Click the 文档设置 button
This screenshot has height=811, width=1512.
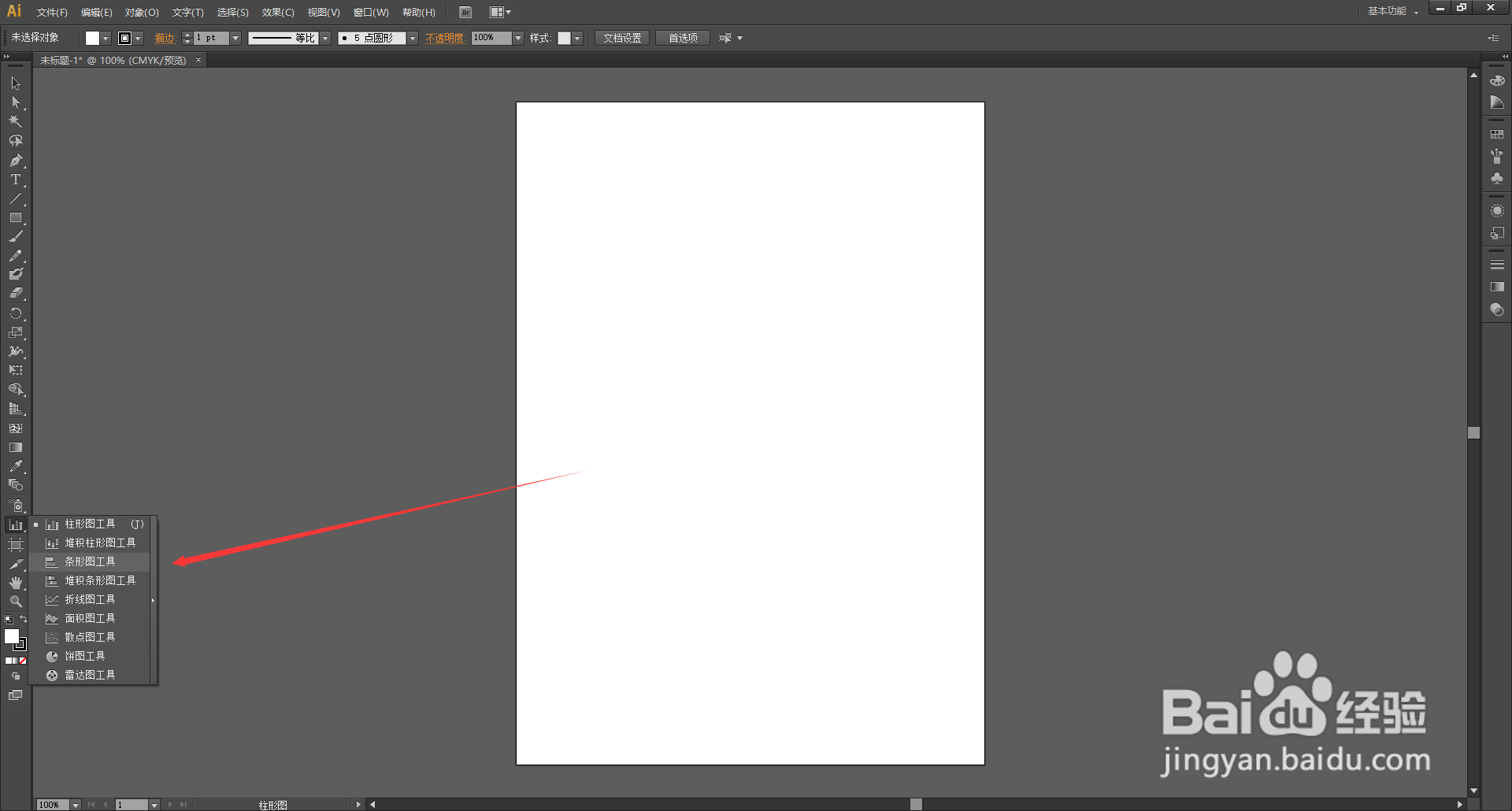pyautogui.click(x=621, y=37)
